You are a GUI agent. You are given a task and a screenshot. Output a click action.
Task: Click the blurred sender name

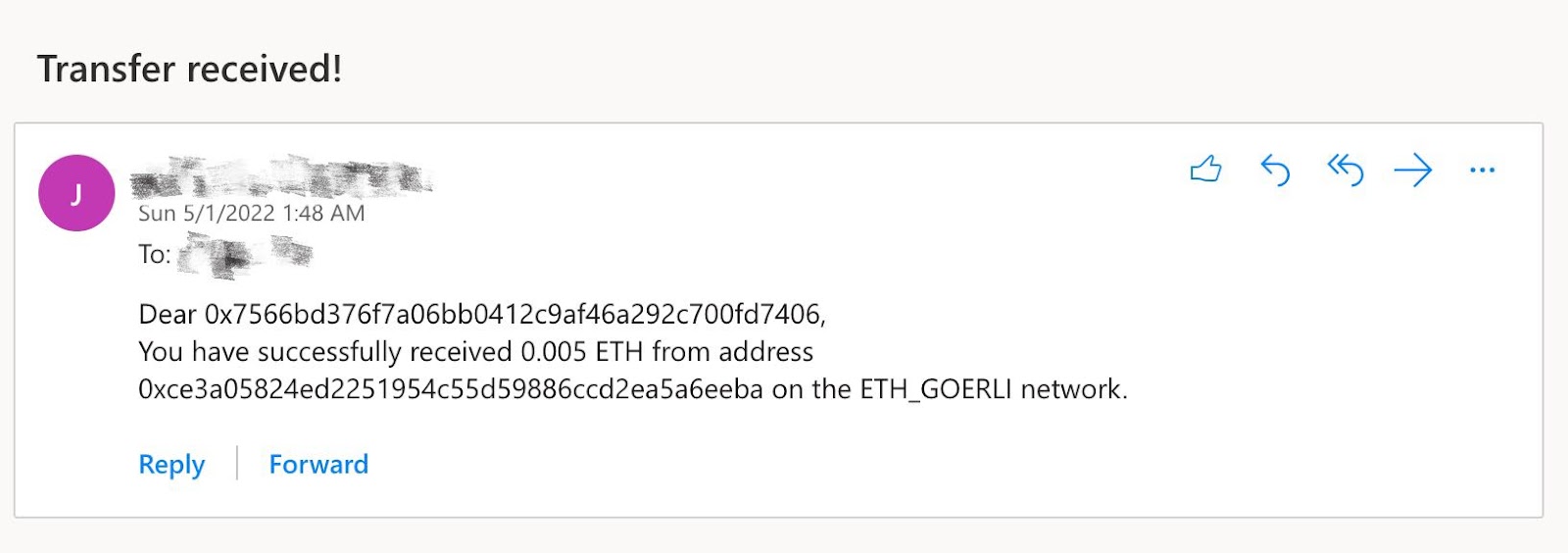click(281, 178)
